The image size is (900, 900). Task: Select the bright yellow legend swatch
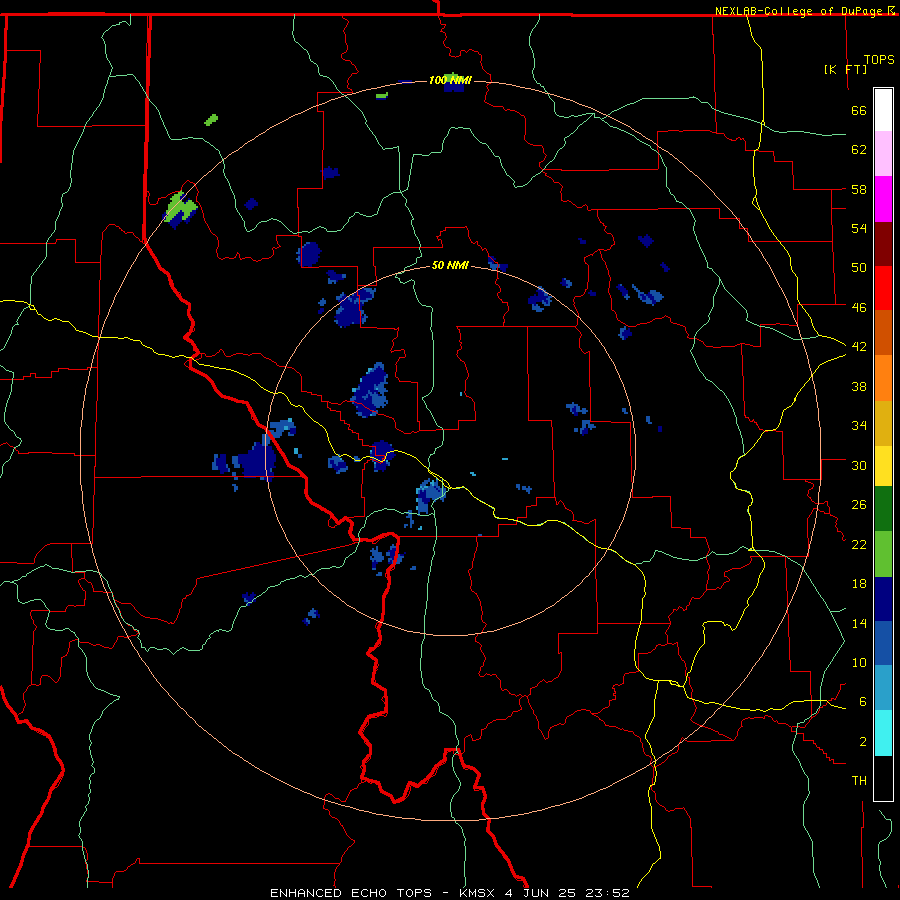click(x=883, y=466)
